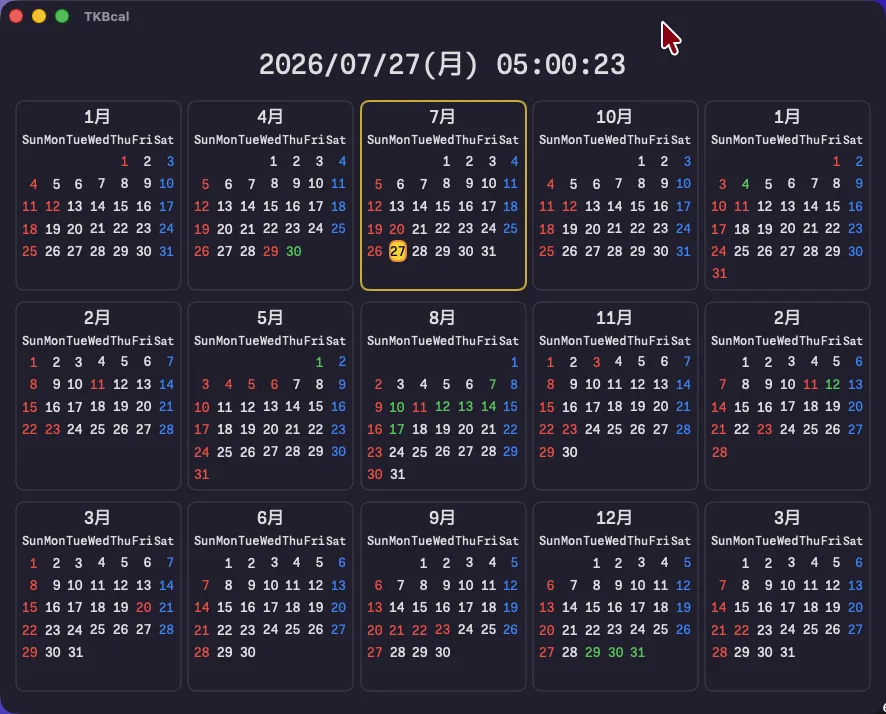Select the 4月 month header
The height and width of the screenshot is (714, 886).
270,117
